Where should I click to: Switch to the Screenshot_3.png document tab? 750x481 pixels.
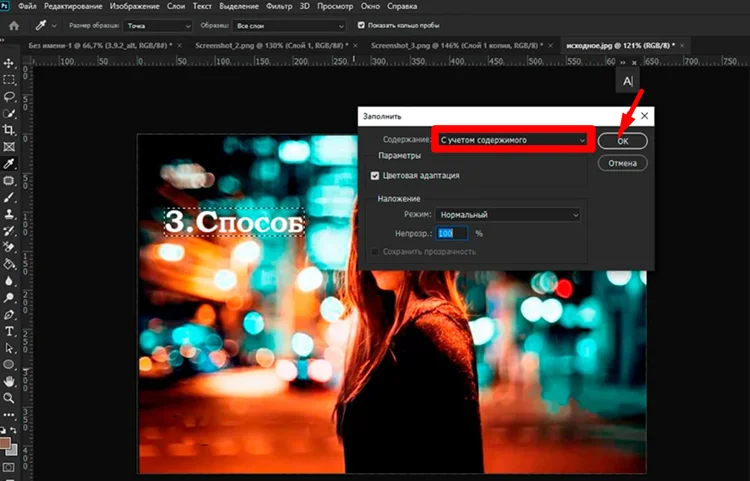[457, 45]
